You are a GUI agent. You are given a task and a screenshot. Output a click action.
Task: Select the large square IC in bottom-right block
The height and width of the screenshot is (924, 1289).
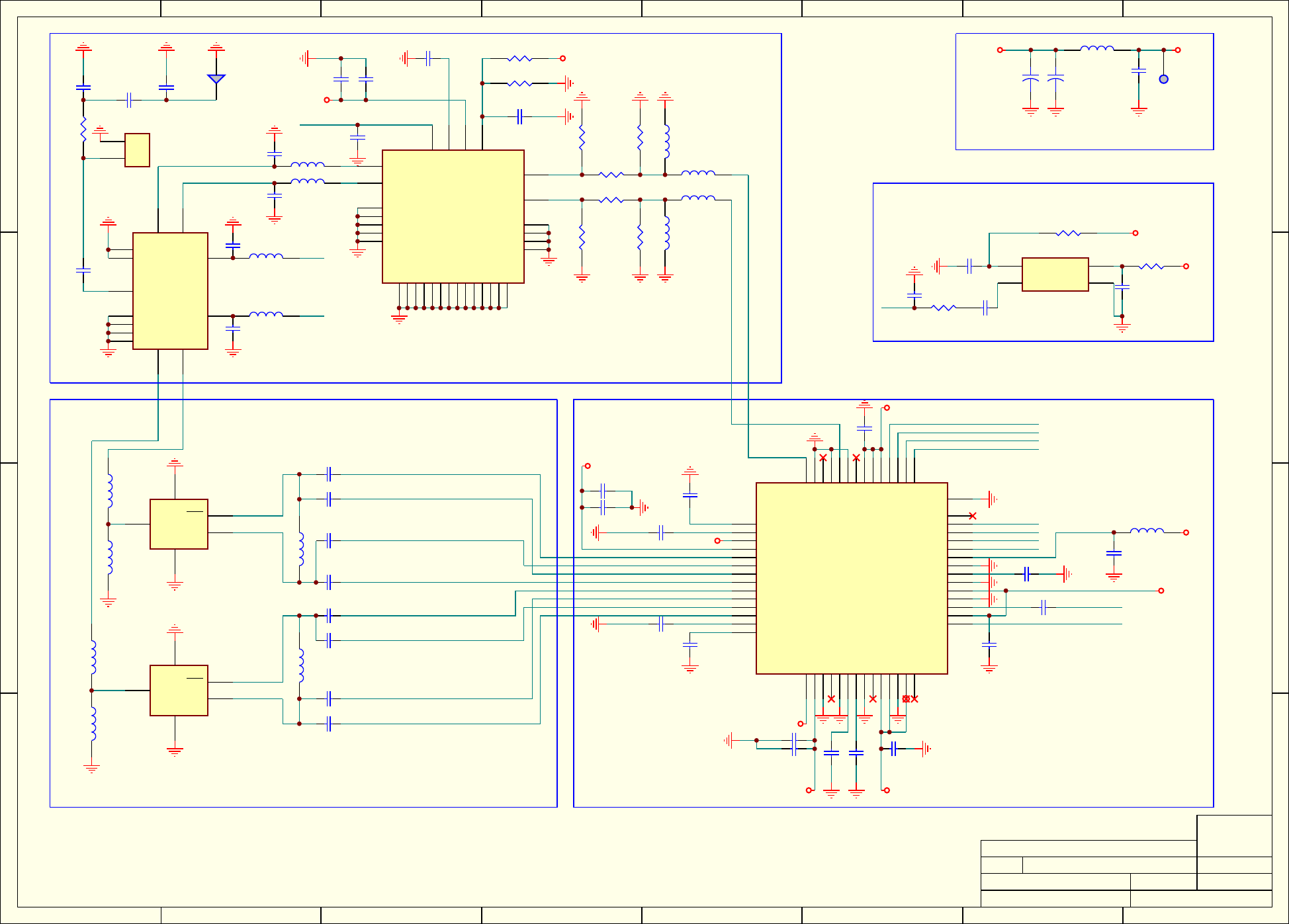click(852, 578)
